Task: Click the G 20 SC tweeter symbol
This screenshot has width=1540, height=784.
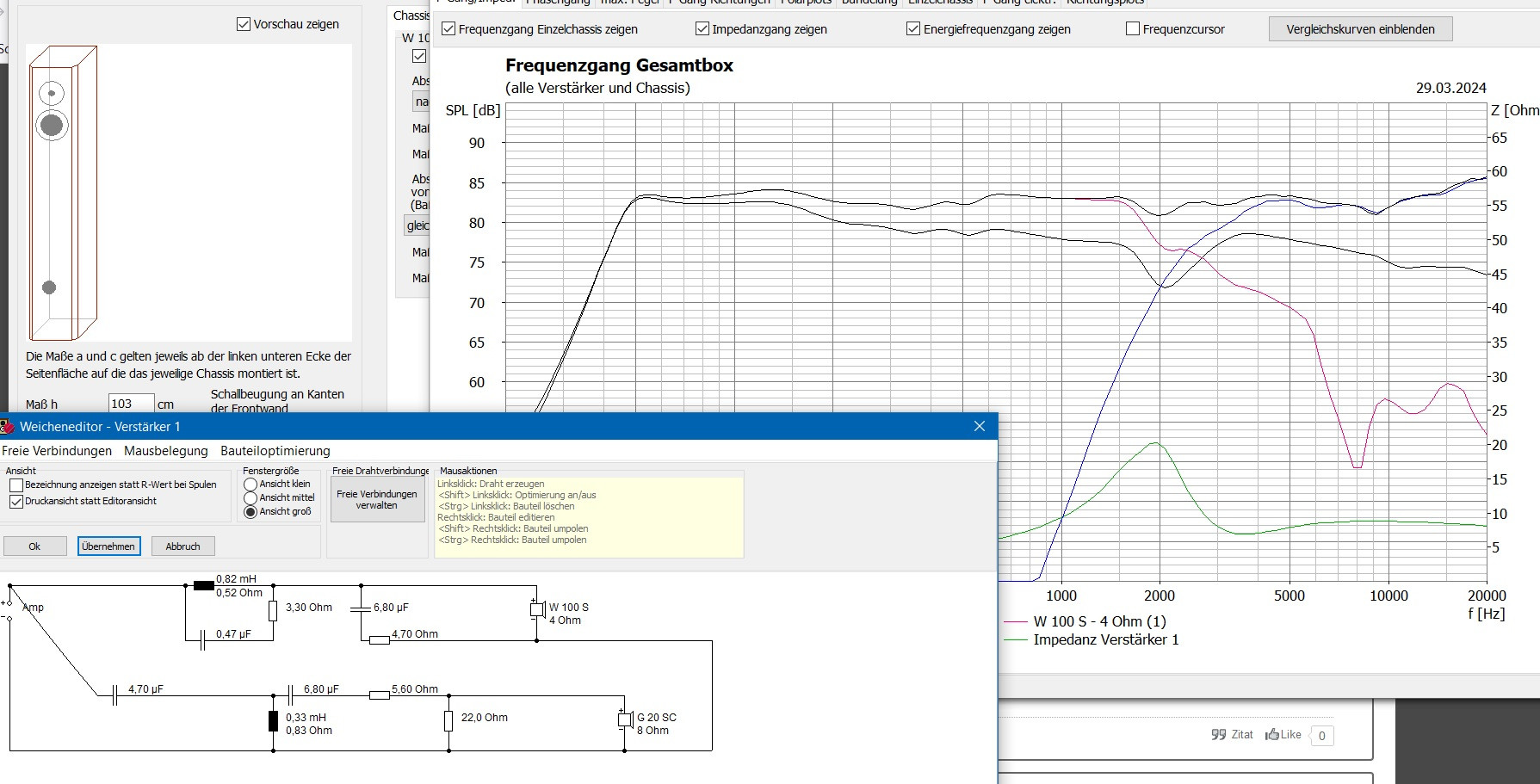Action: click(625, 719)
